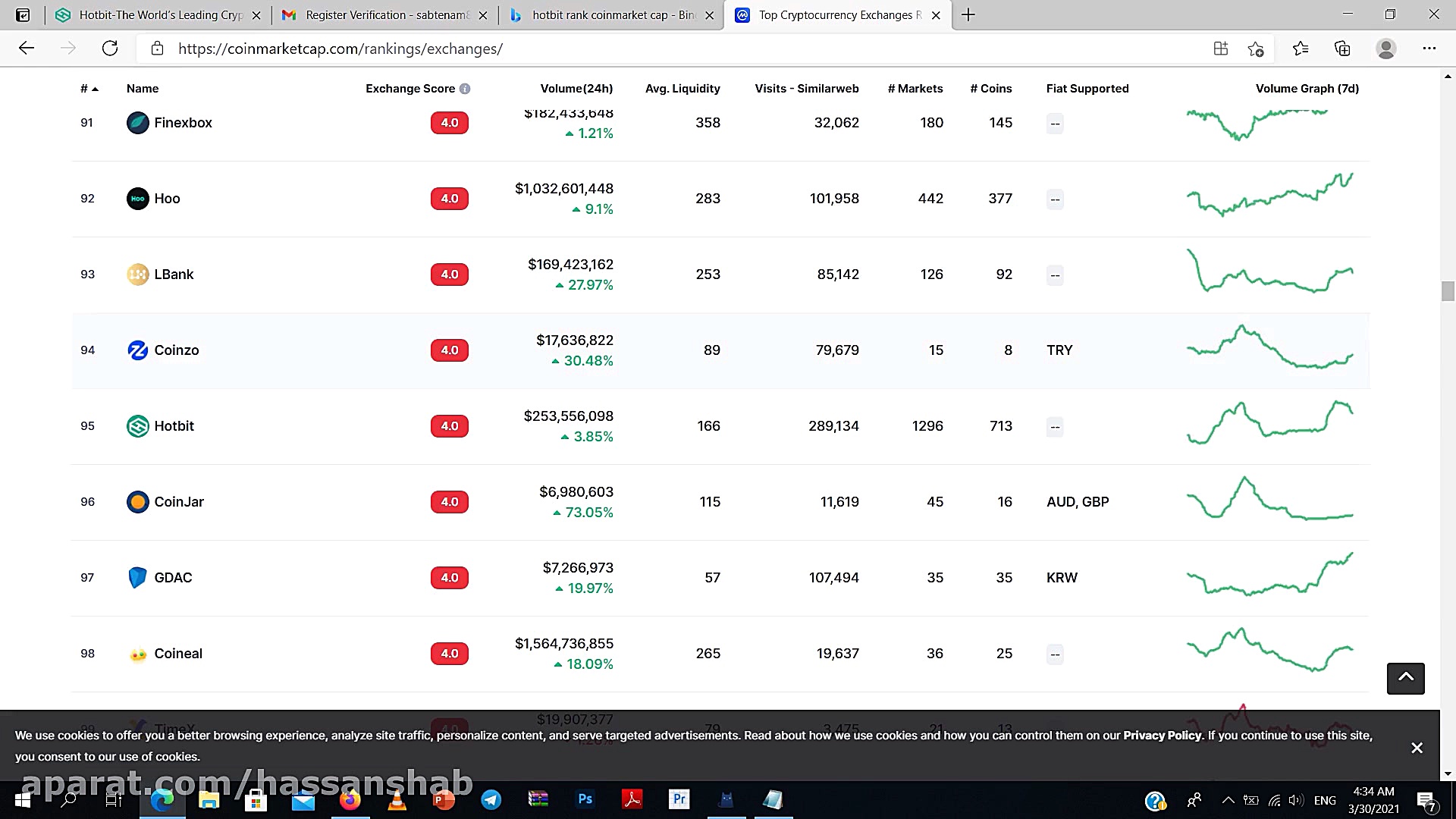Close the Hotbit browser tab
The width and height of the screenshot is (1456, 819).
click(x=256, y=15)
